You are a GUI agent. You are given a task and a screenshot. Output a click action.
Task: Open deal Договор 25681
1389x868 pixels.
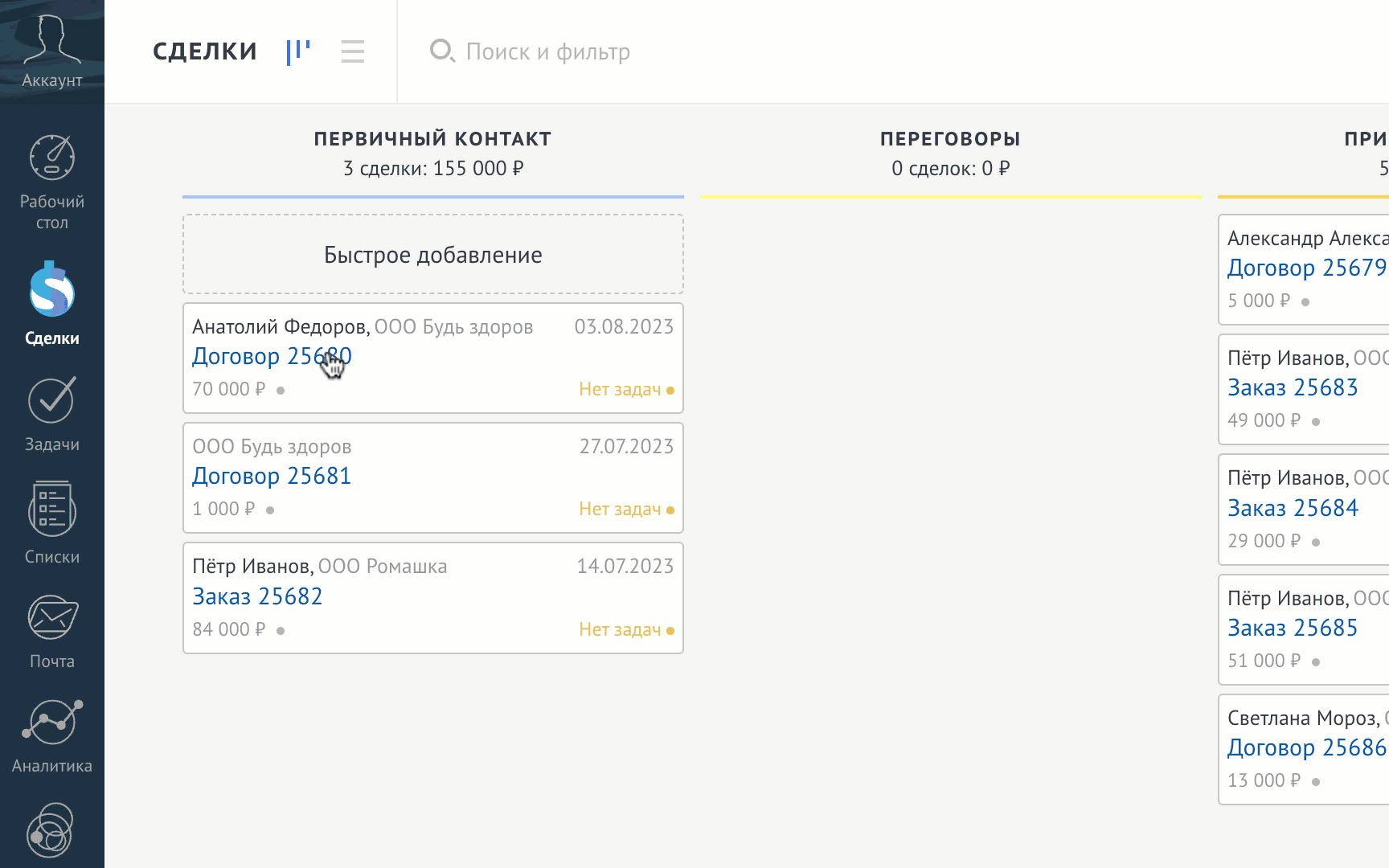tap(271, 476)
